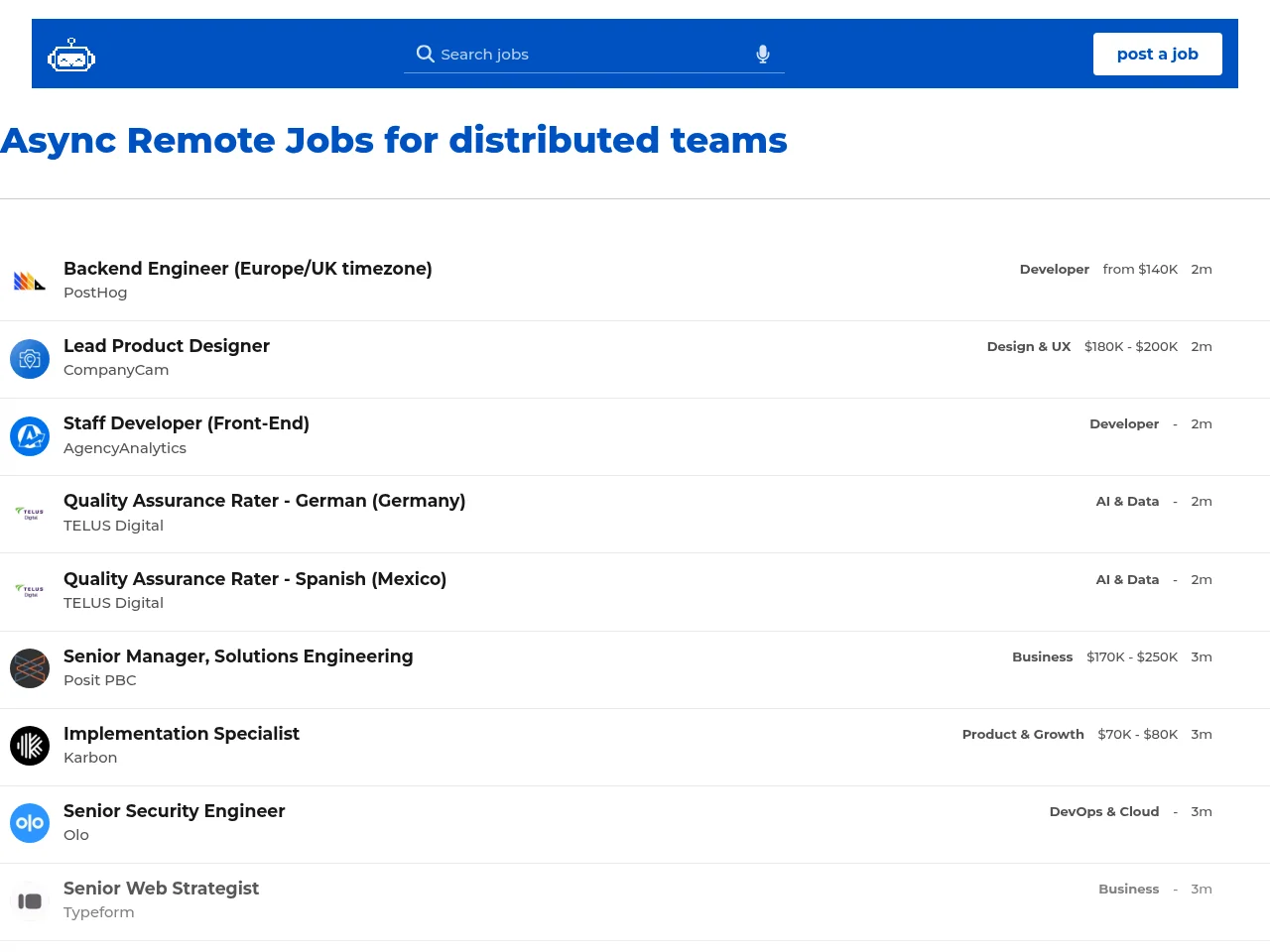This screenshot has height=952, width=1270.
Task: Click Business tag on Web Strategist row
Action: 1129,889
